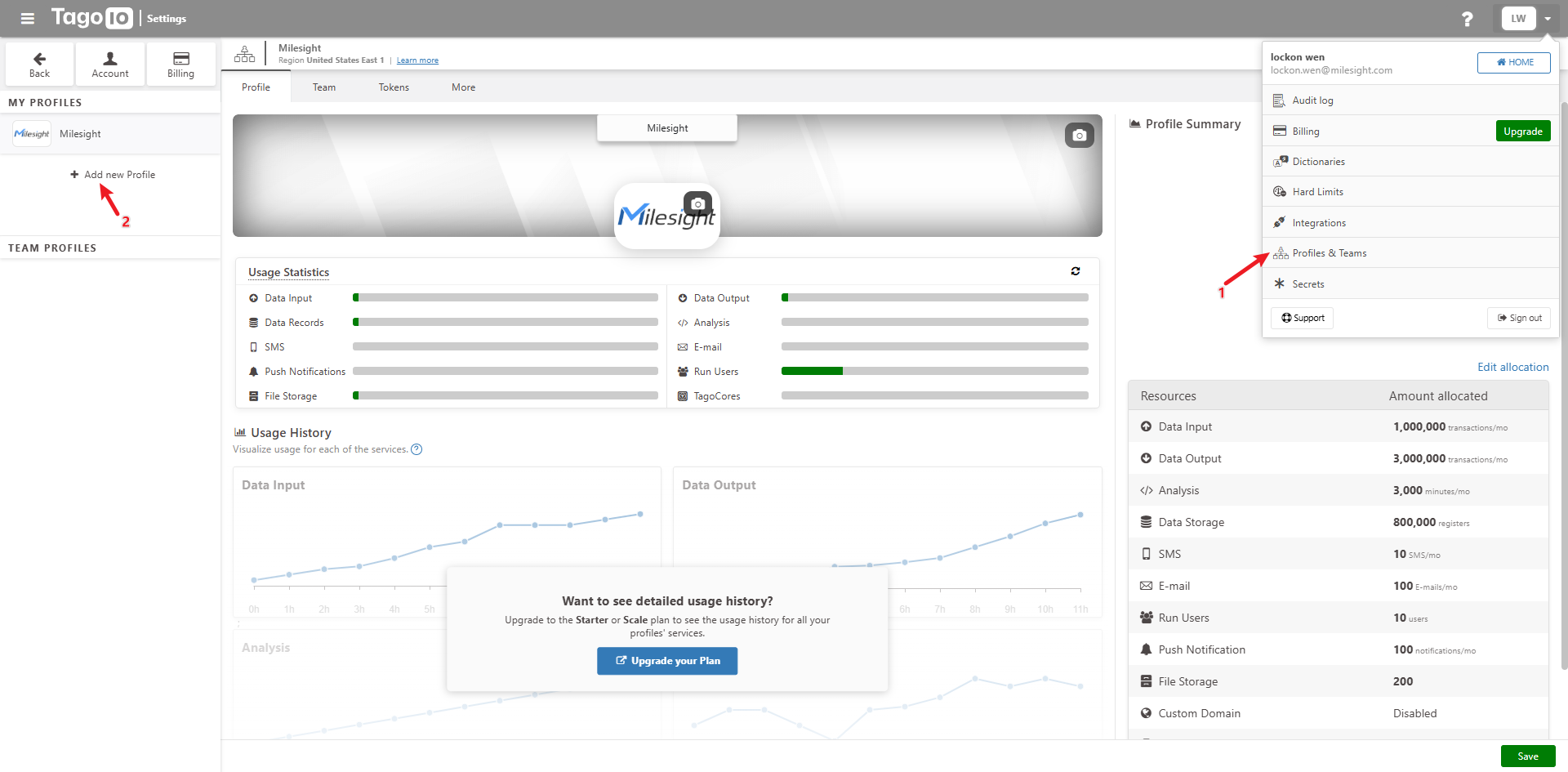Open Billing from the user menu
This screenshot has height=772, width=1568.
1378,132
